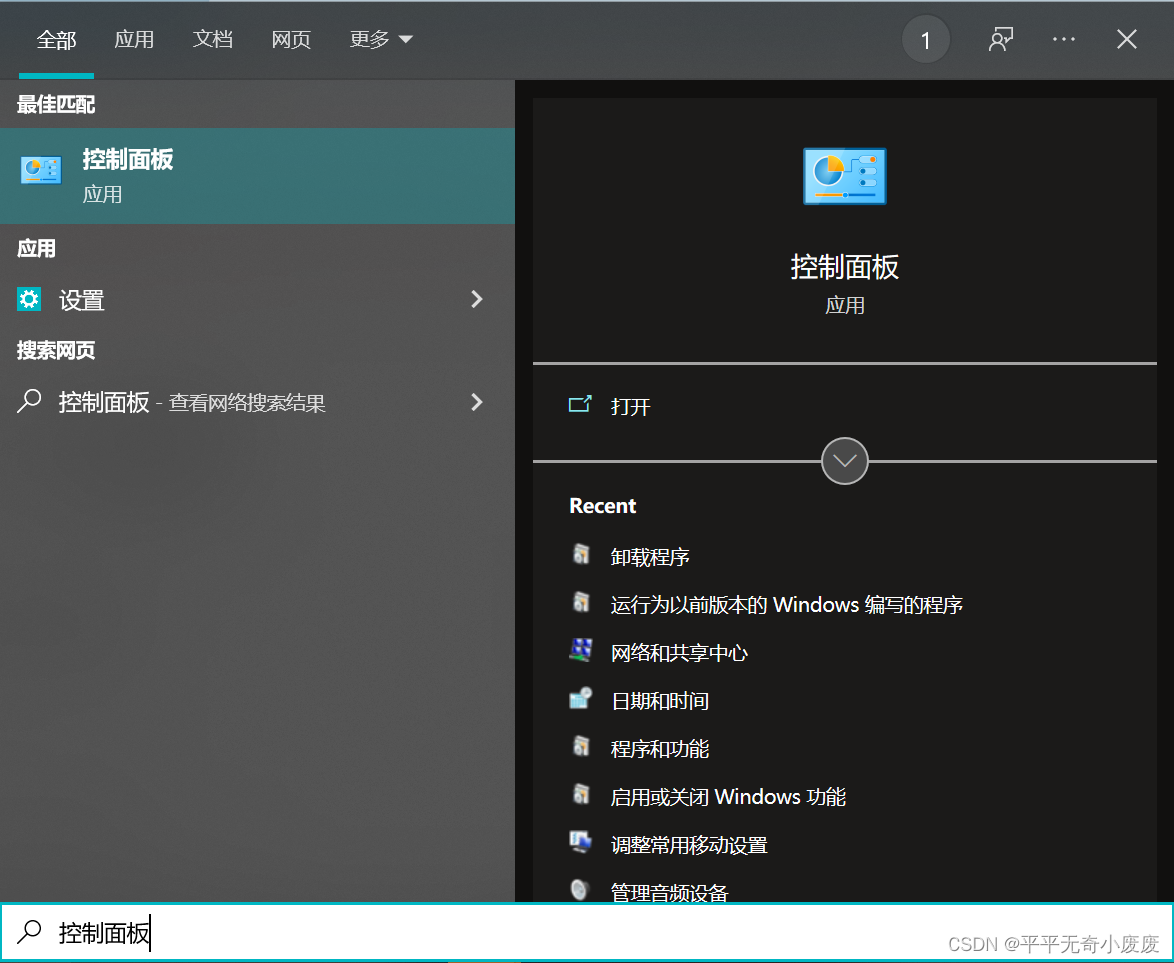Click the 控制面板 title in the preview pane
This screenshot has width=1174, height=963.
click(x=845, y=267)
